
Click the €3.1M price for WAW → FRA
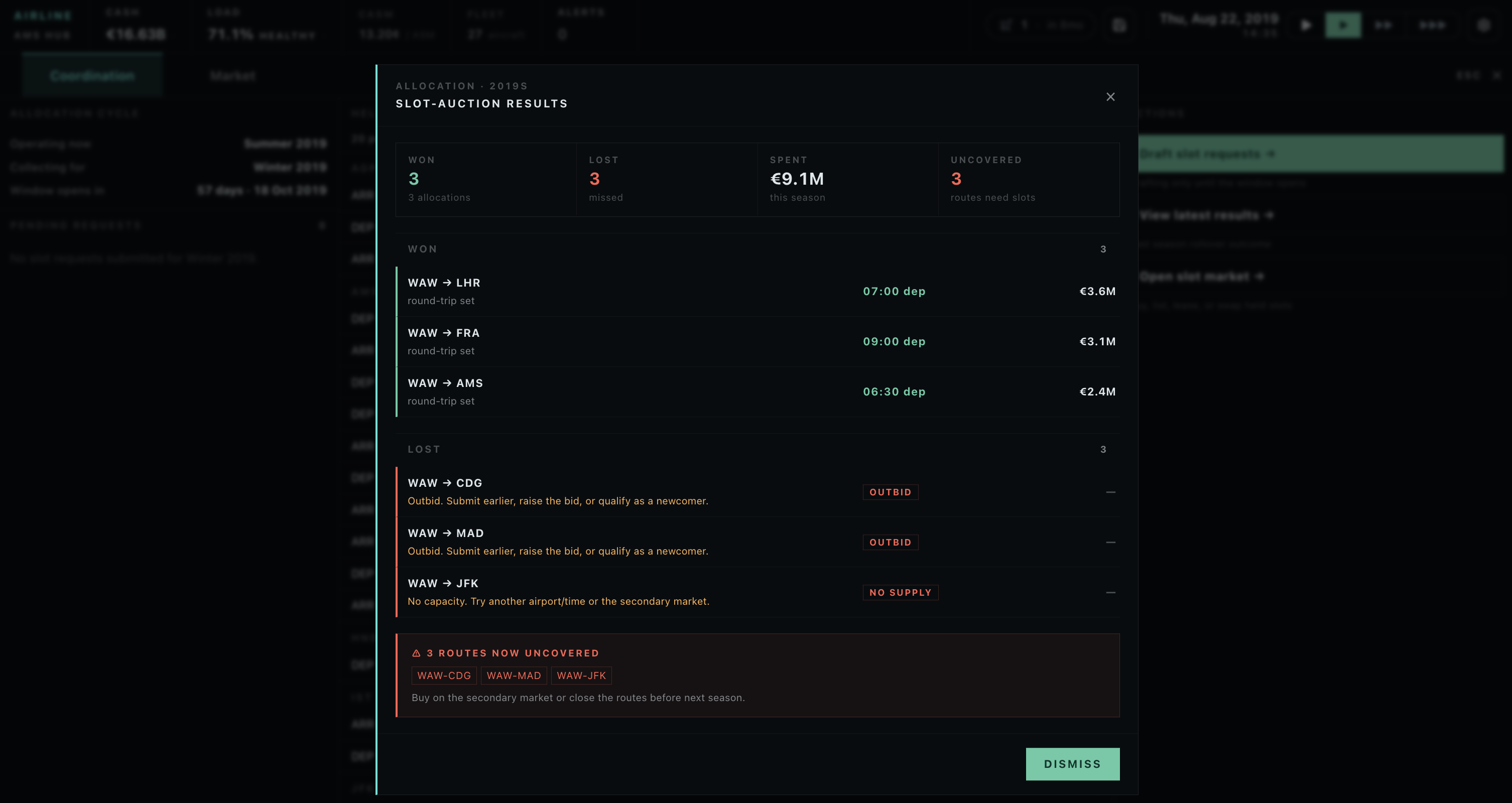(1097, 342)
